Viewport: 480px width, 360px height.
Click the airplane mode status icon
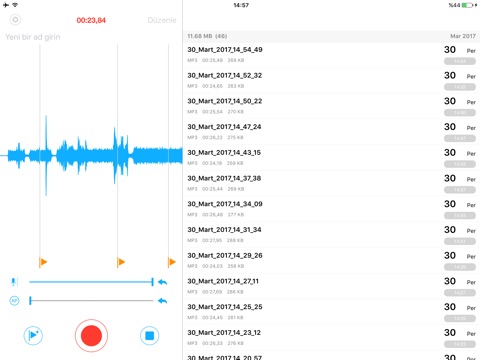tap(6, 5)
